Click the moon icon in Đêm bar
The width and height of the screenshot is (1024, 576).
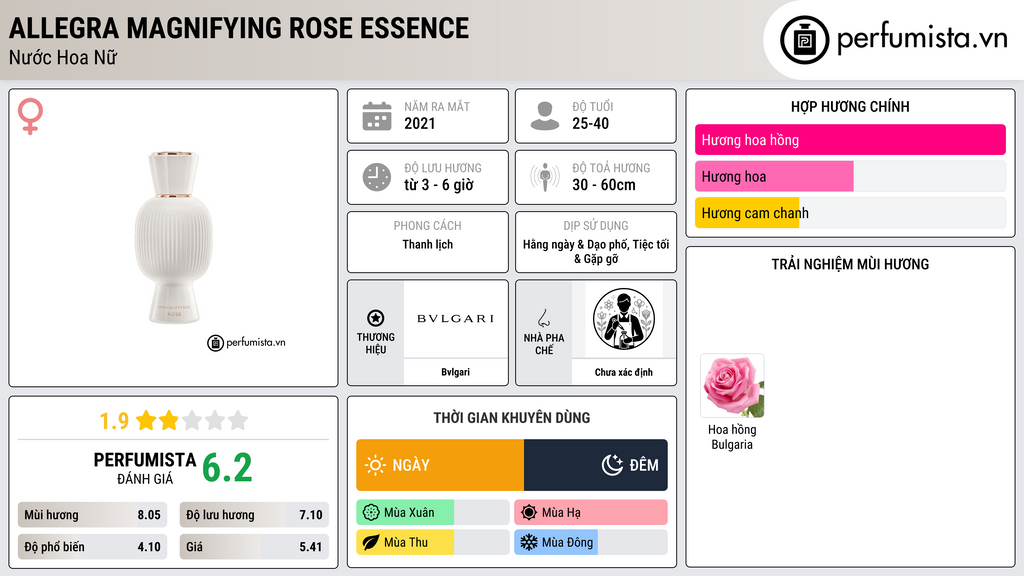[612, 465]
